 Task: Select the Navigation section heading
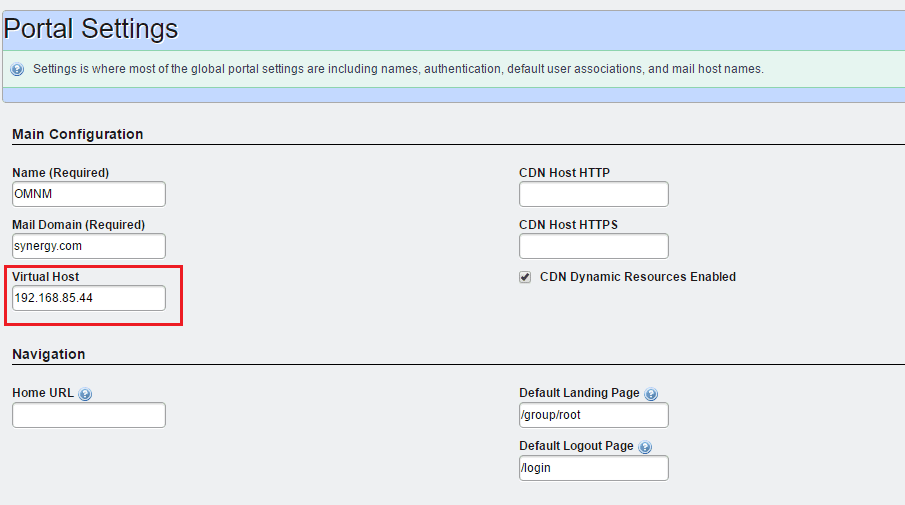click(x=49, y=354)
